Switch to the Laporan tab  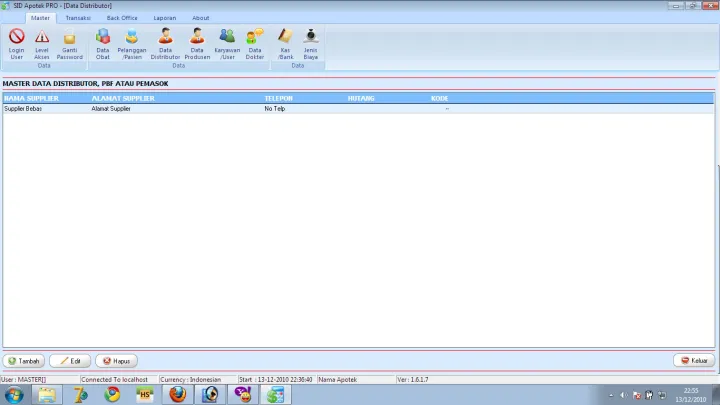(x=165, y=18)
